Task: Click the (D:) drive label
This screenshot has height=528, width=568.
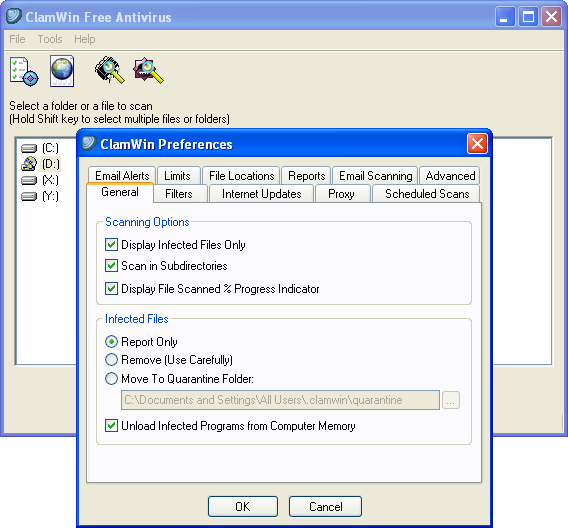Action: 51,164
